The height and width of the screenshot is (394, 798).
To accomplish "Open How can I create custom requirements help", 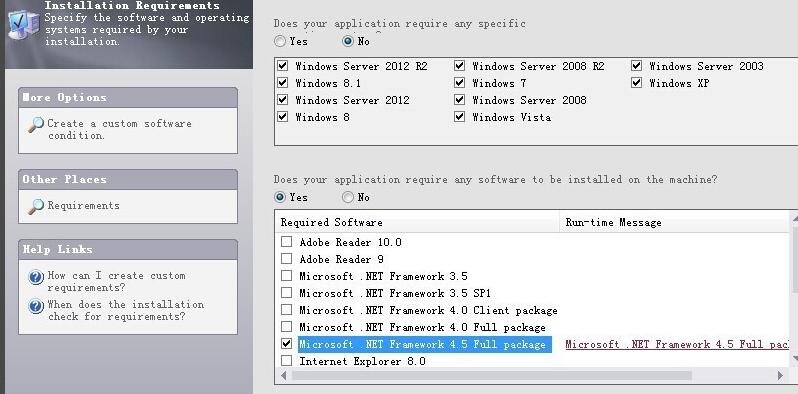I will (116, 282).
